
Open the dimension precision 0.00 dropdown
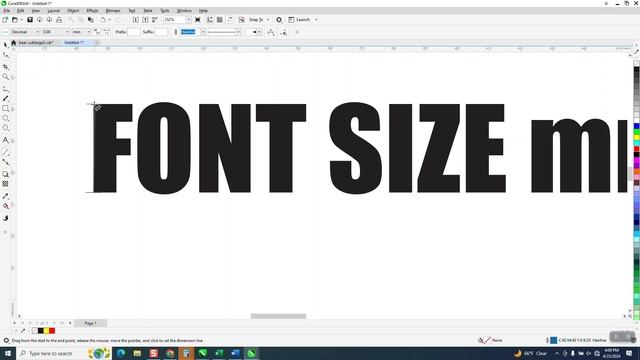[67, 32]
